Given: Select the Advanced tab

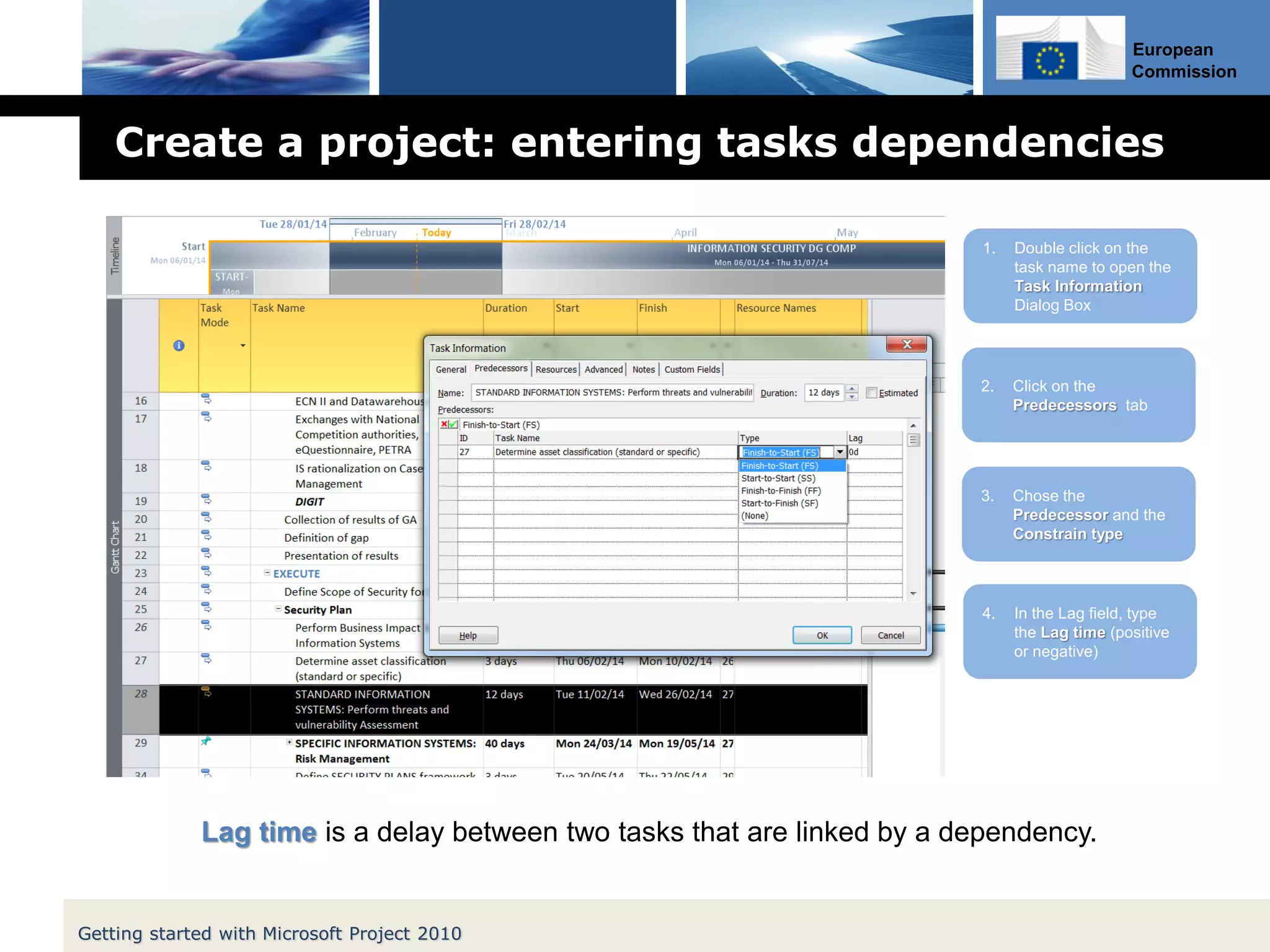Looking at the screenshot, I should coord(603,369).
